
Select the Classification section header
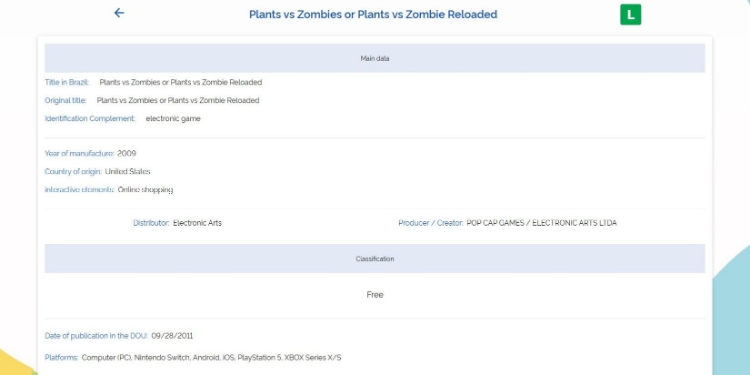375,259
